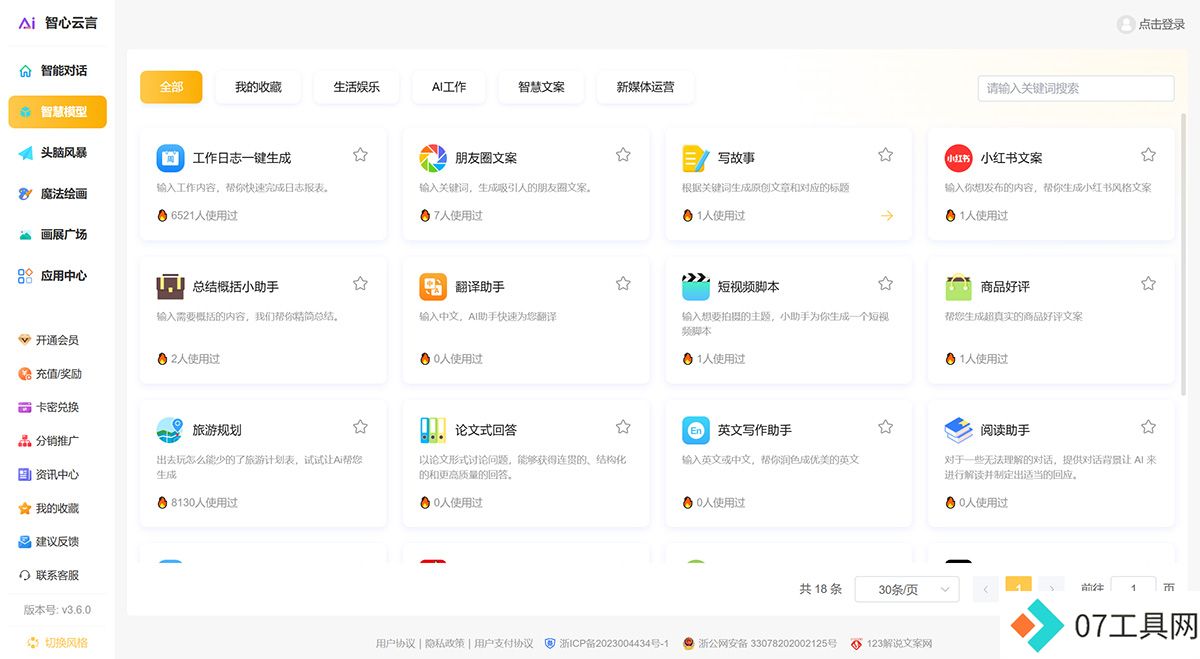This screenshot has height=659, width=1200.
Task: Favorite 论文式回答 with its star
Action: click(x=623, y=427)
